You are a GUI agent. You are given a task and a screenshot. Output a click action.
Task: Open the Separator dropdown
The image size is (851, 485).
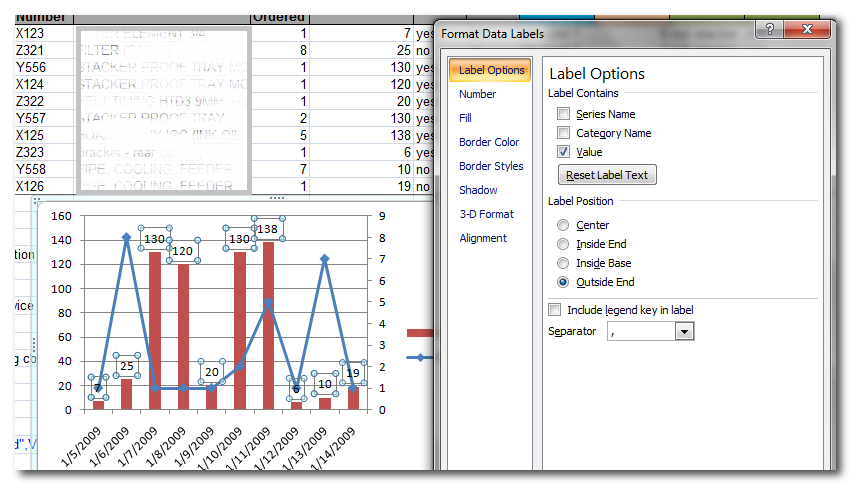pyautogui.click(x=684, y=331)
